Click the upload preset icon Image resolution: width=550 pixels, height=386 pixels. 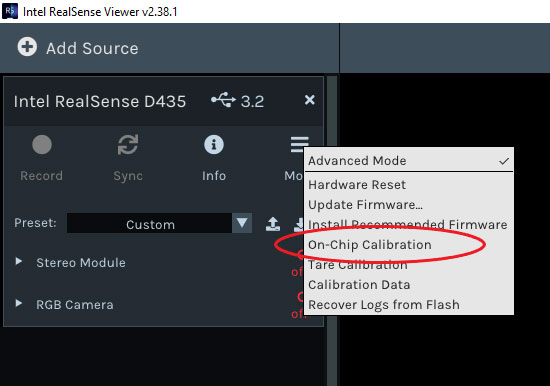pos(273,224)
